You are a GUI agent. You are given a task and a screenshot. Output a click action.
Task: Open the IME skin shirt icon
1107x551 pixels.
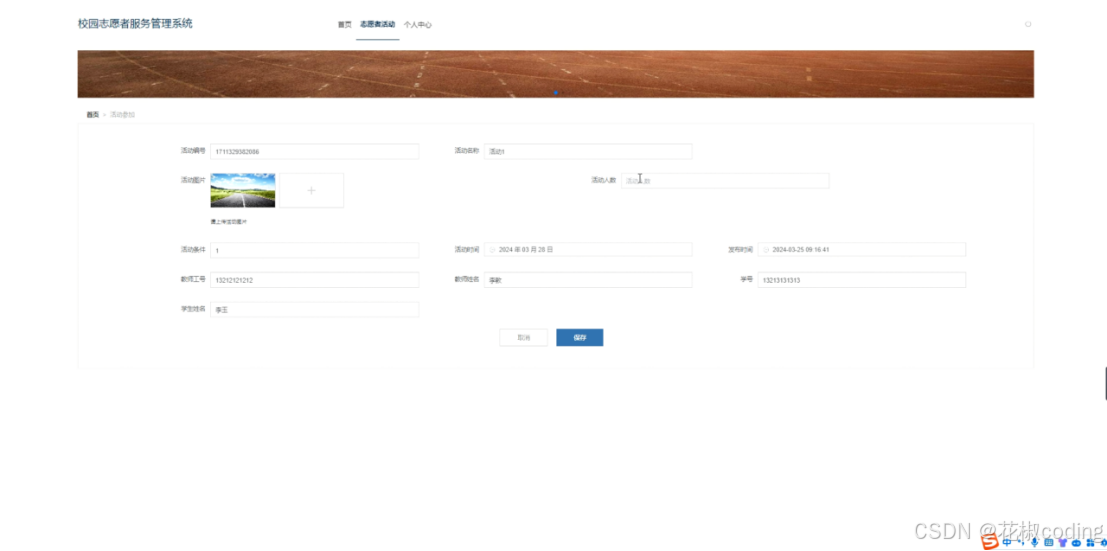1063,542
